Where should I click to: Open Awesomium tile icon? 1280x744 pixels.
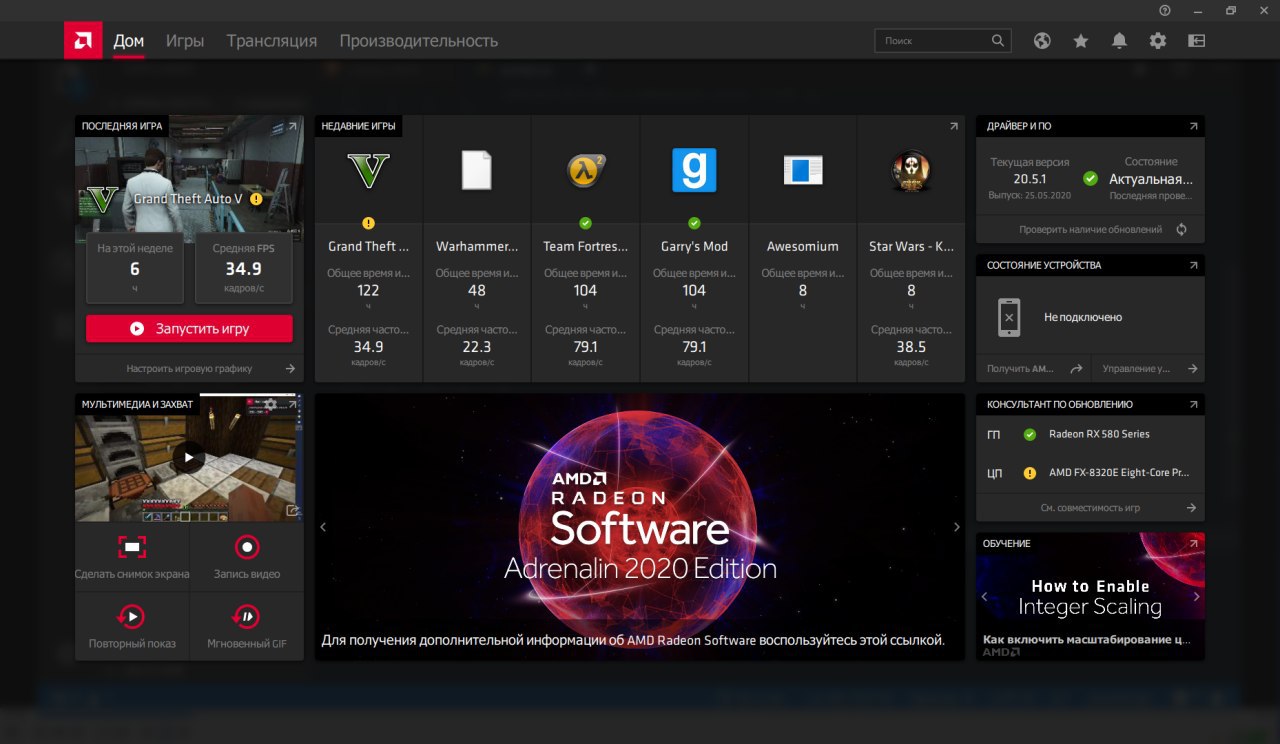802,171
